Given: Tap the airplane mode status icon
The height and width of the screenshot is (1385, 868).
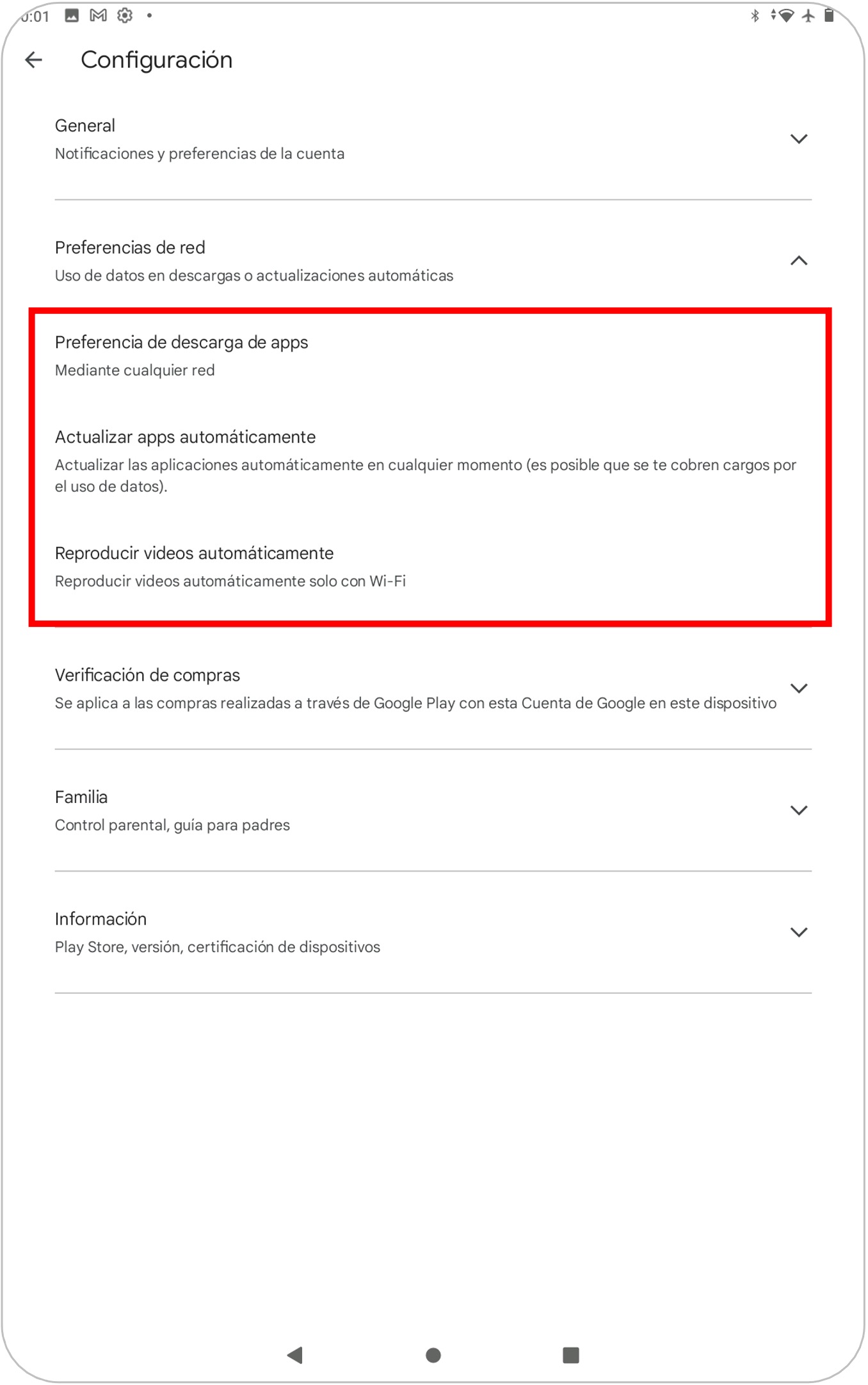Looking at the screenshot, I should click(x=808, y=15).
